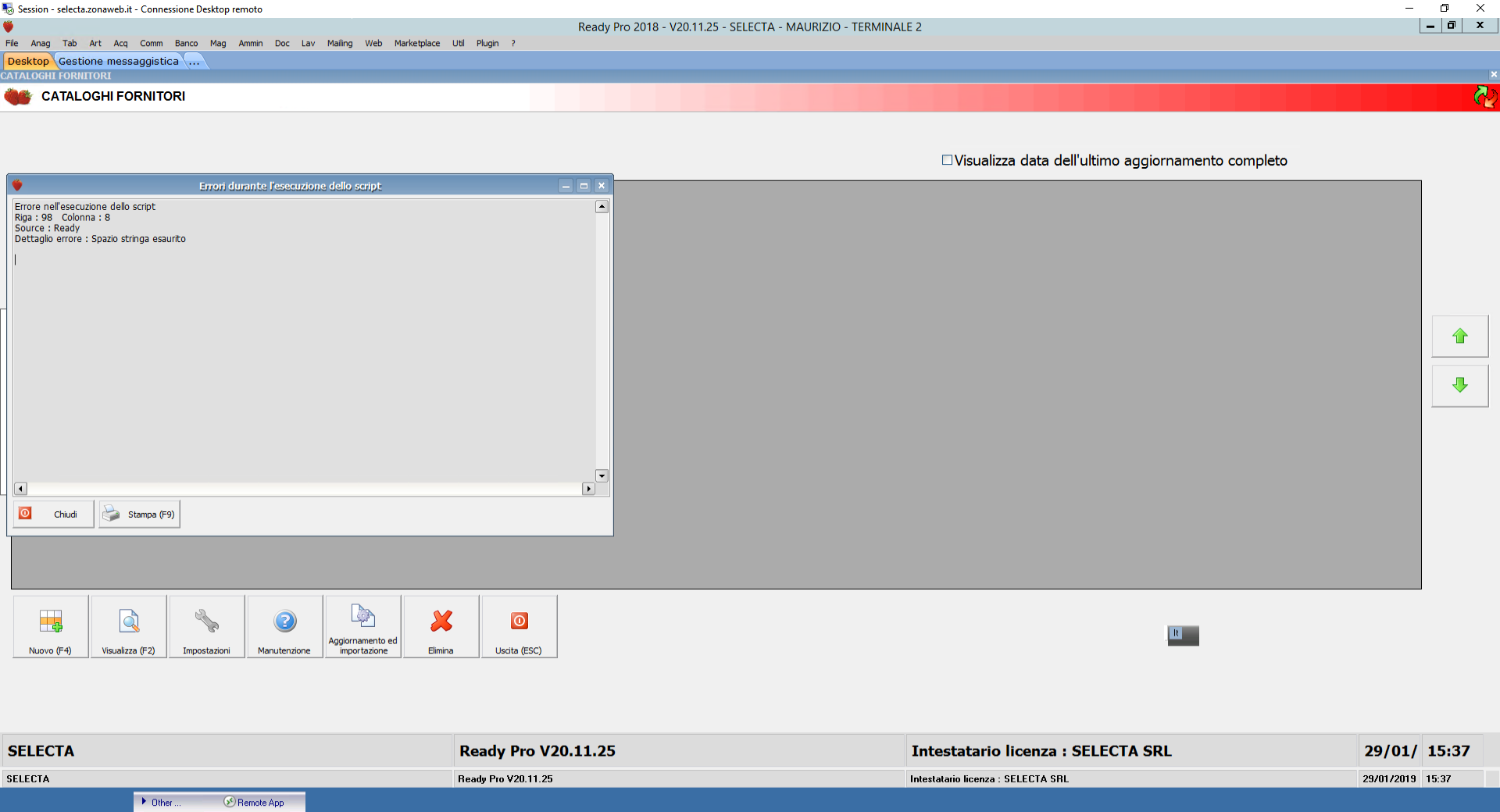The image size is (1500, 812).
Task: Open the Plugin menu
Action: tap(487, 43)
